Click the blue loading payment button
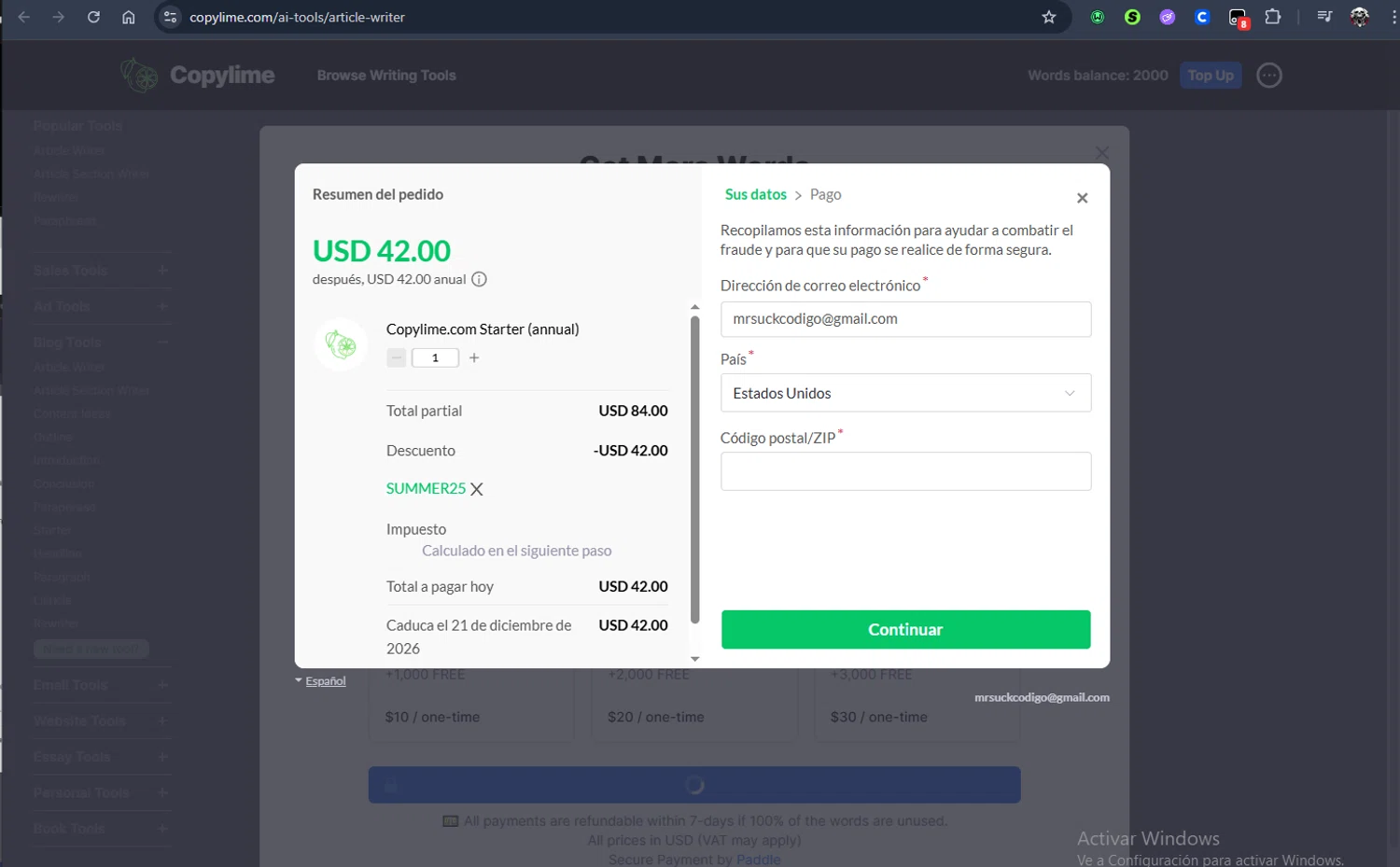The height and width of the screenshot is (867, 1400). tap(694, 785)
